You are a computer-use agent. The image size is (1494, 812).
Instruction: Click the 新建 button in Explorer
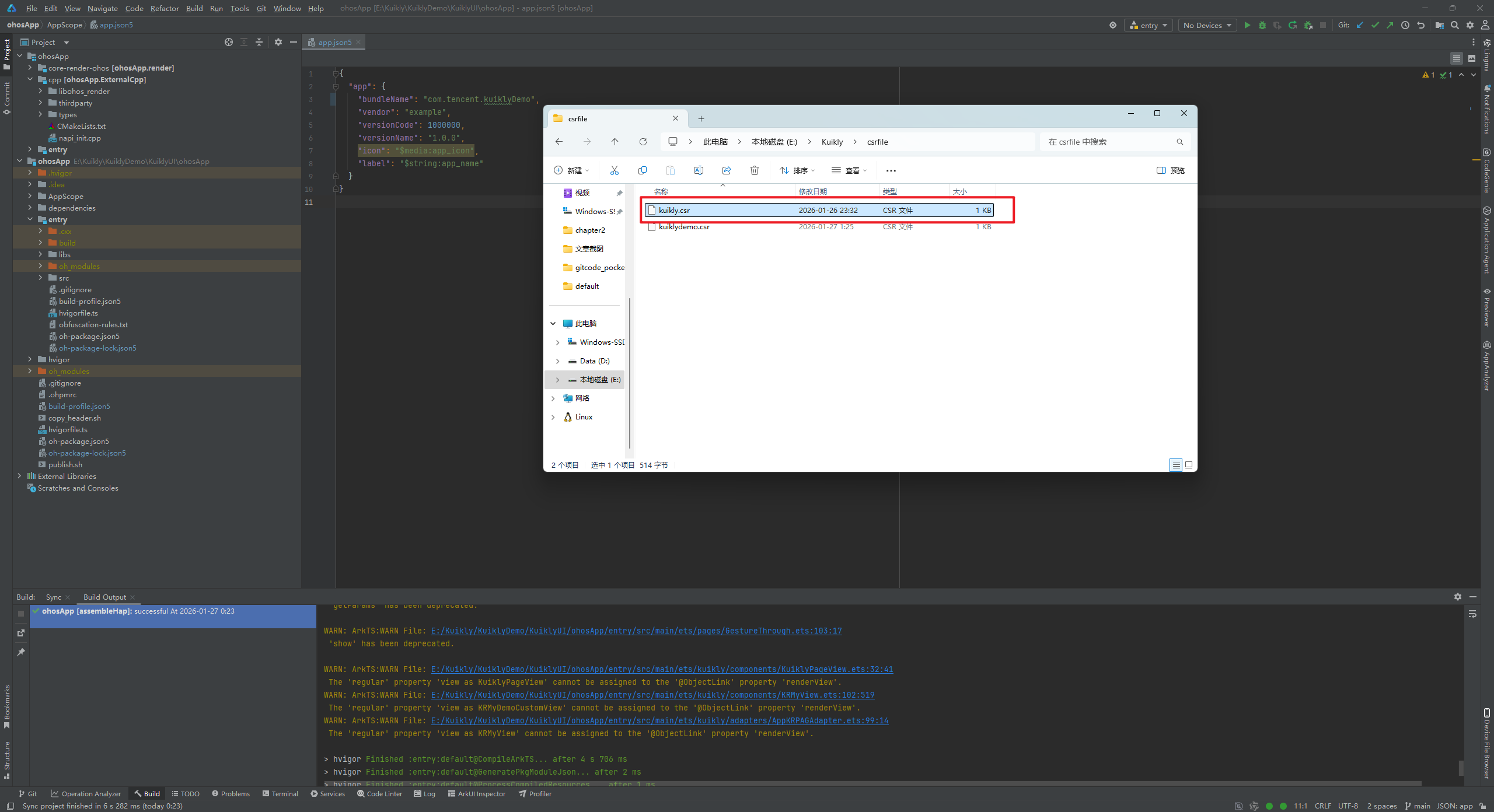coord(571,170)
